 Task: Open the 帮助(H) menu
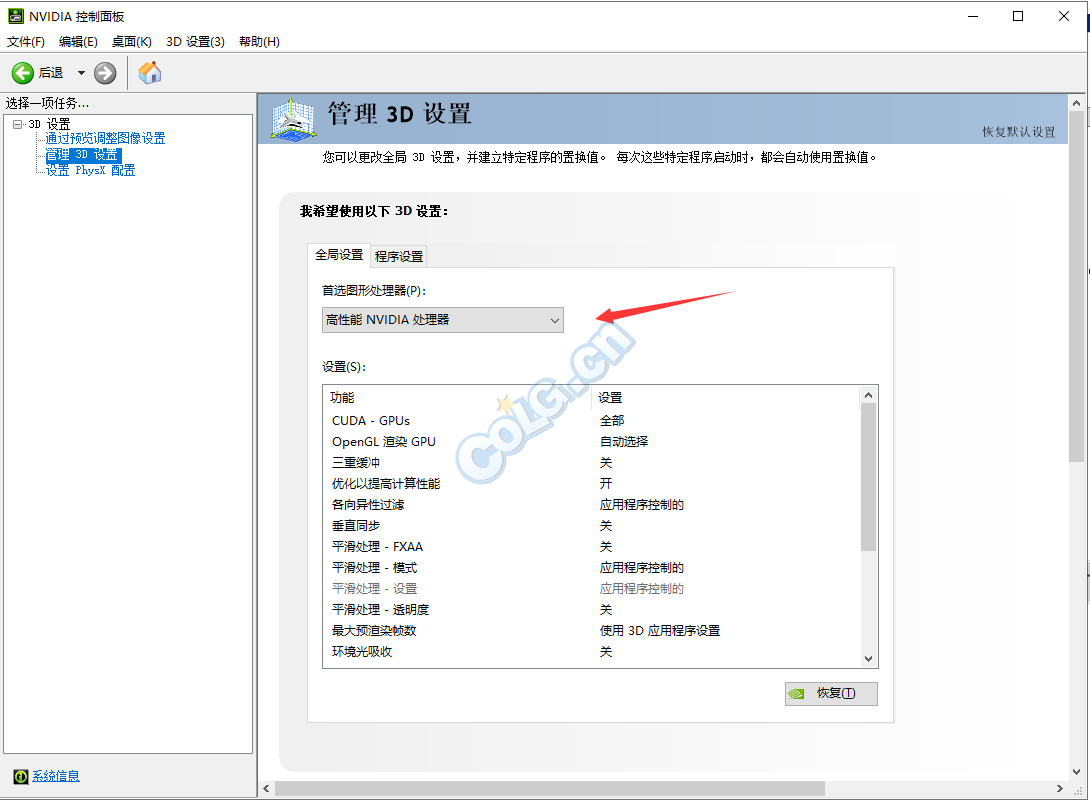259,41
